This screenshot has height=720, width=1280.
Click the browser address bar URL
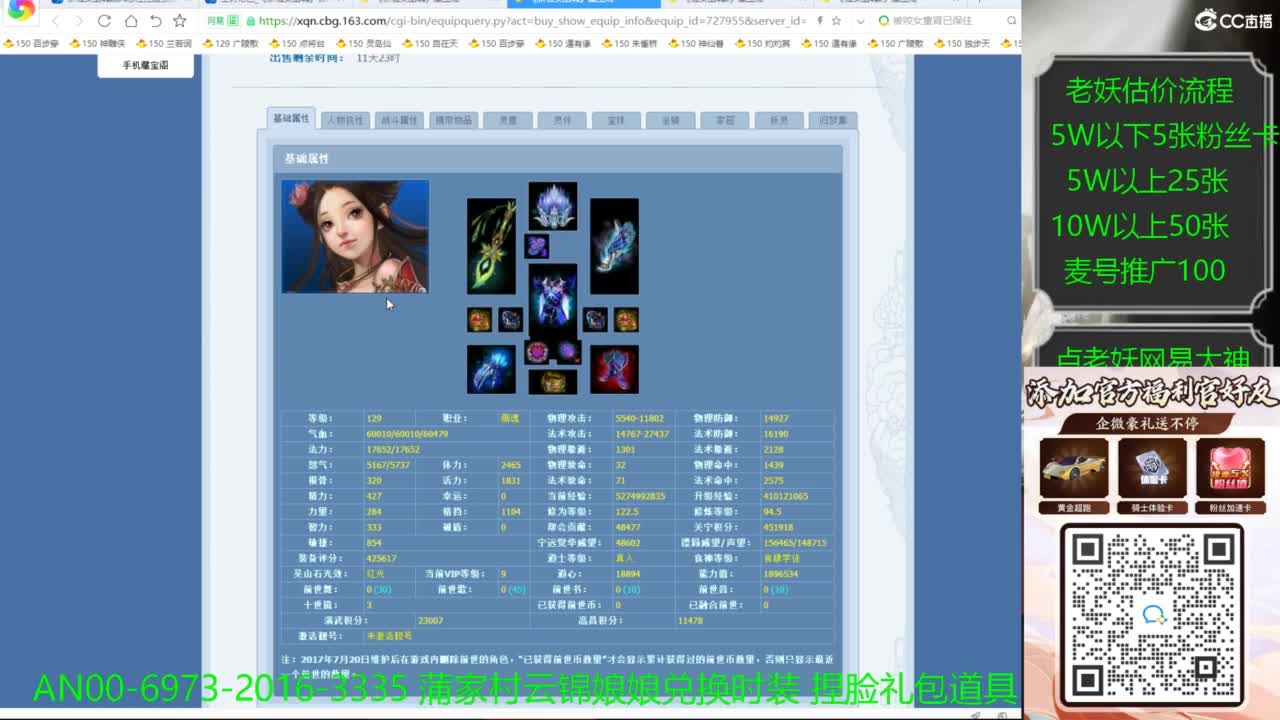tap(531, 21)
